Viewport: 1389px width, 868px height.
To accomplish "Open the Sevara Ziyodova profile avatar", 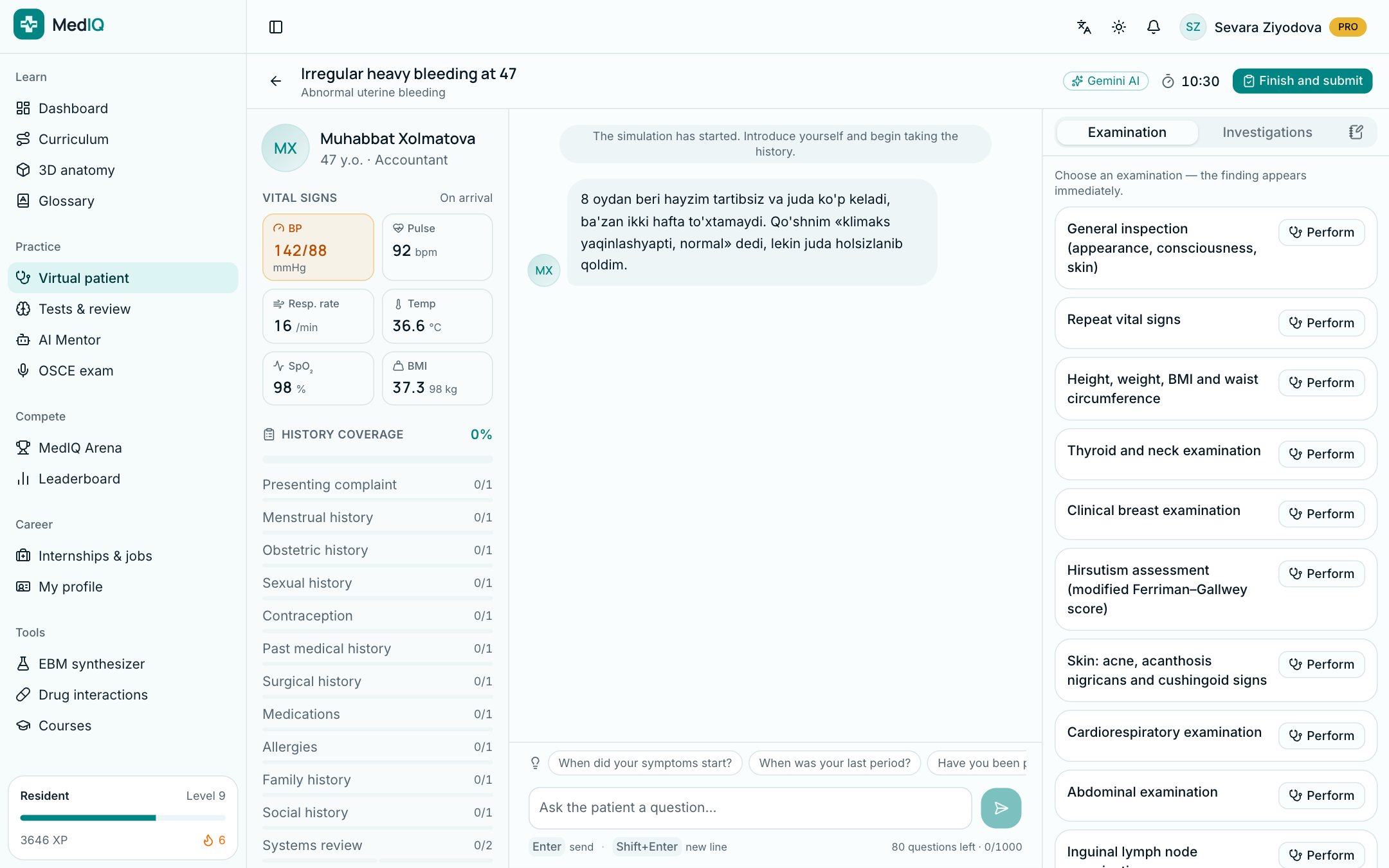I will [1193, 27].
